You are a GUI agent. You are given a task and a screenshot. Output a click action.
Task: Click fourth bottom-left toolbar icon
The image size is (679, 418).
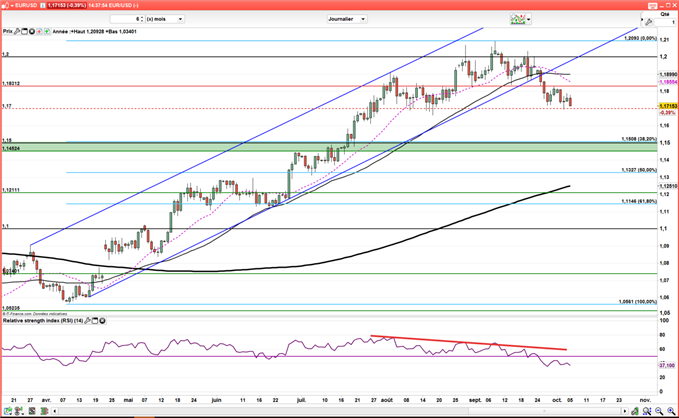(44, 411)
